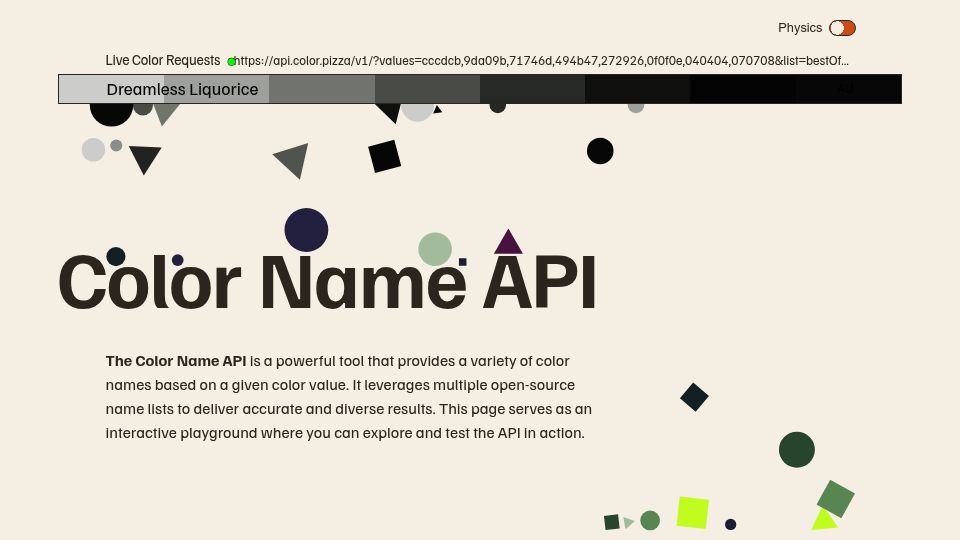
Task: Click the "Color Name API" heading
Action: (x=328, y=282)
